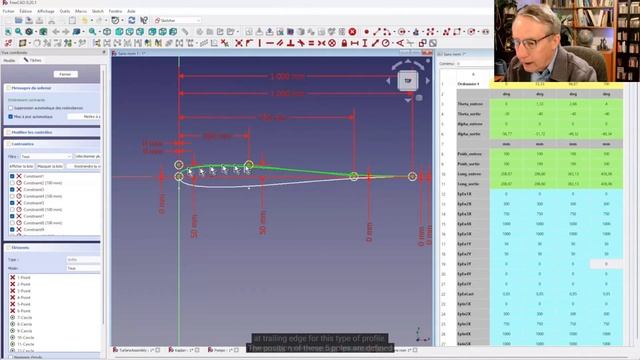Select the create line tool
The width and height of the screenshot is (640, 360).
pos(376,31)
